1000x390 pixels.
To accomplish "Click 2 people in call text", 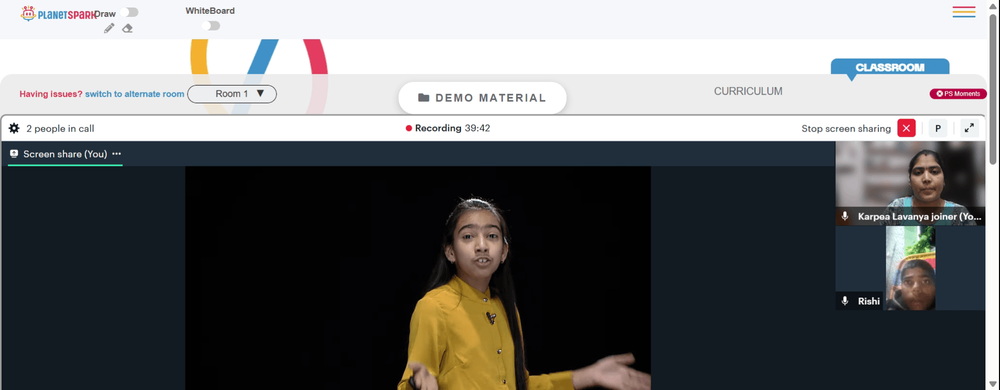I will click(60, 129).
